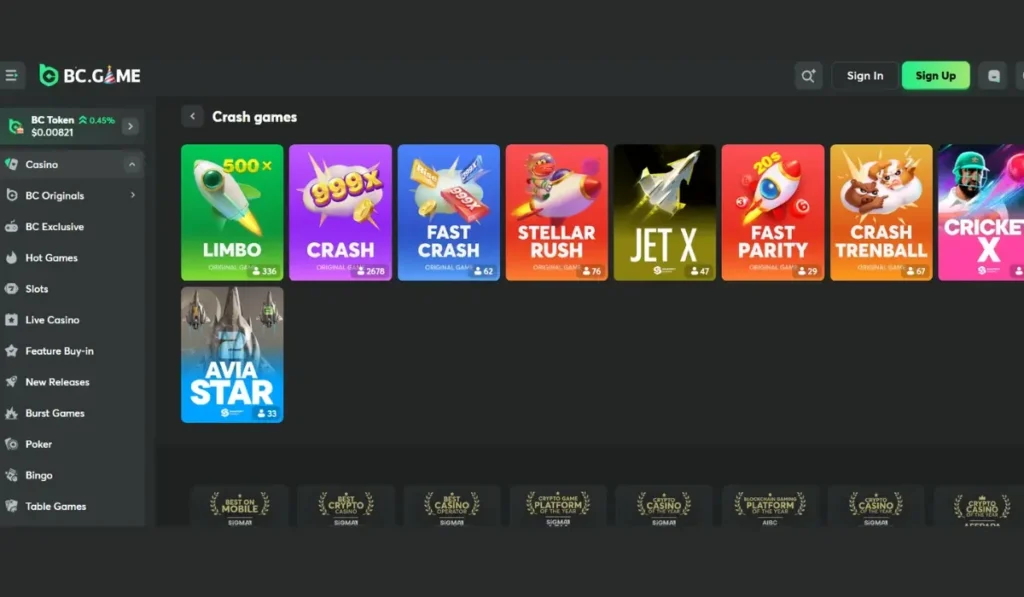Expand the BC Token balance panel arrow
1024x597 pixels.
click(129, 126)
